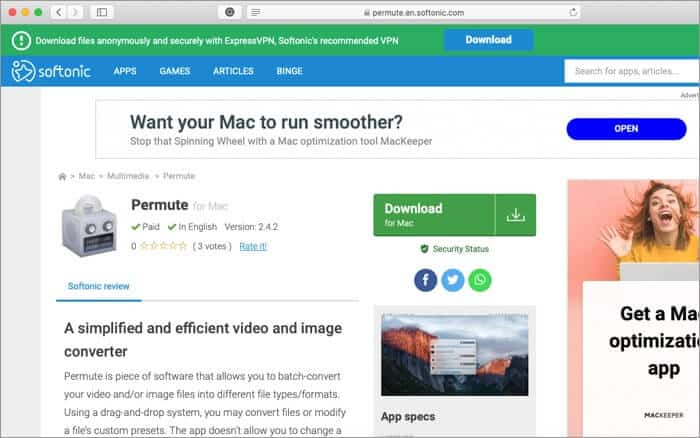Open the GAMES menu
Viewport: 700px width, 438px height.
click(x=175, y=71)
